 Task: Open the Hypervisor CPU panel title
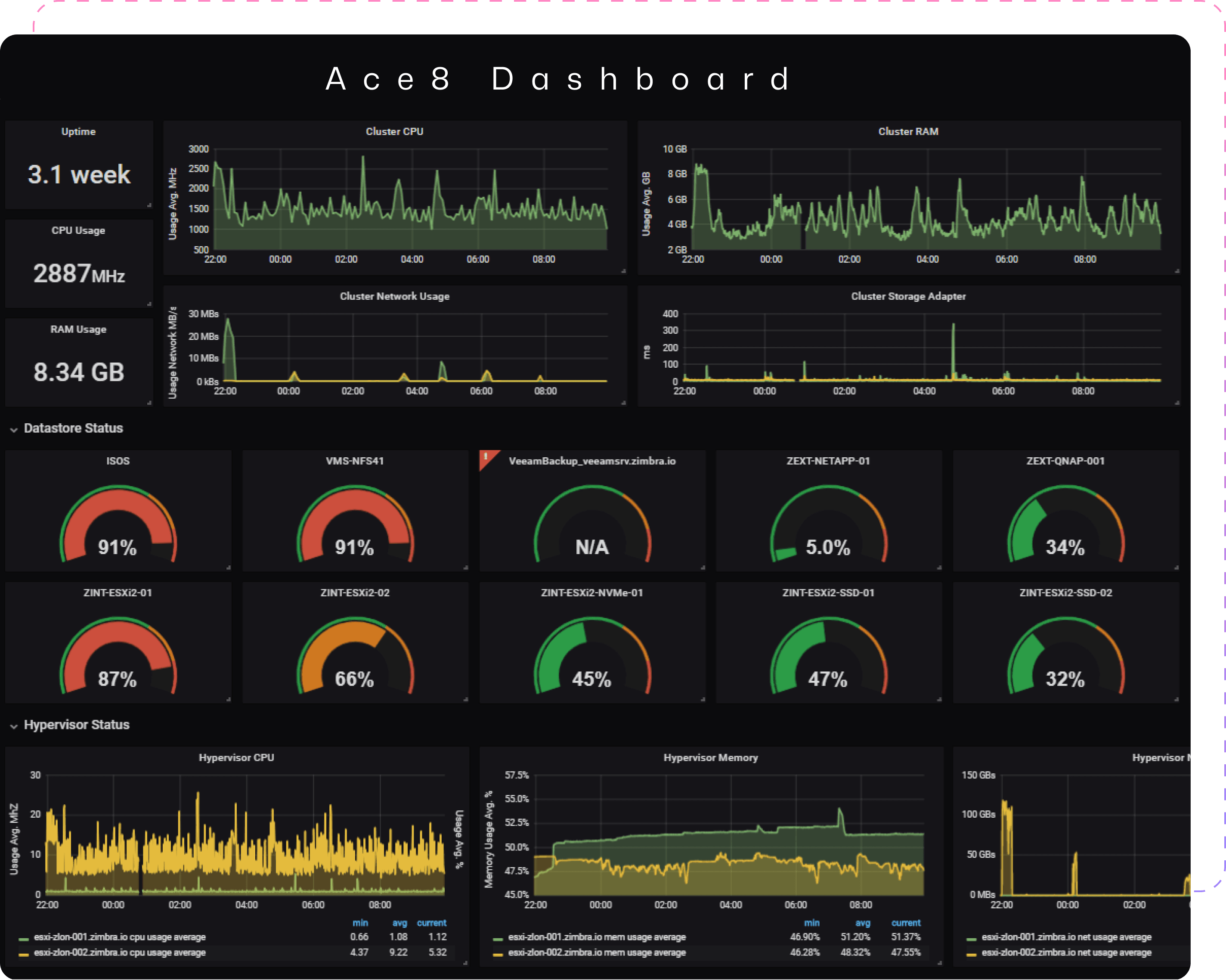(237, 758)
